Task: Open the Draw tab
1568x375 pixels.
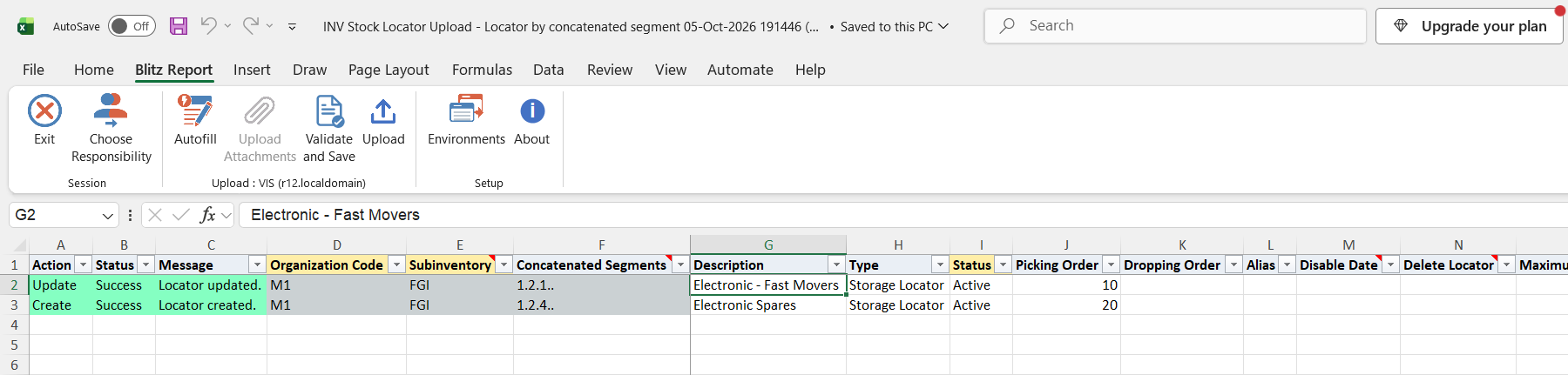Action: click(x=309, y=70)
